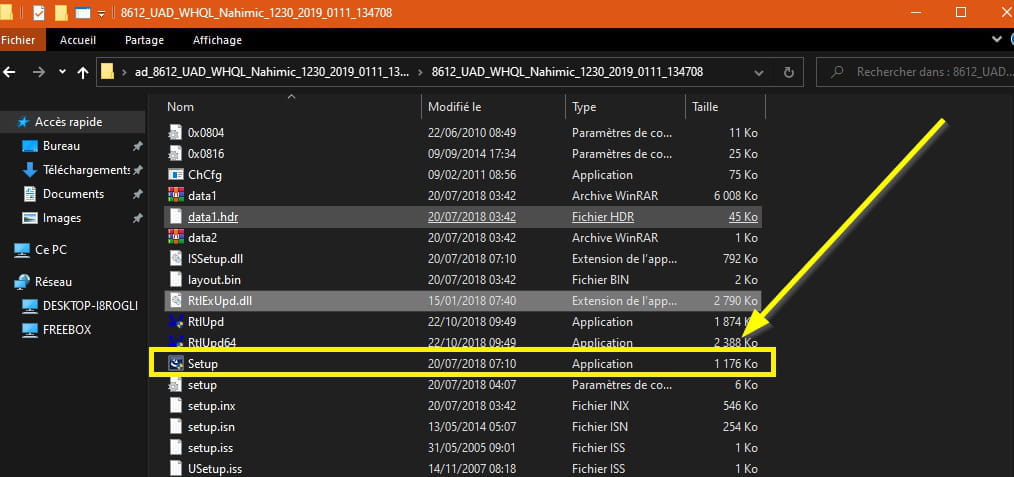Select the data1.hdr file icon
This screenshot has width=1014, height=477.
(x=175, y=217)
